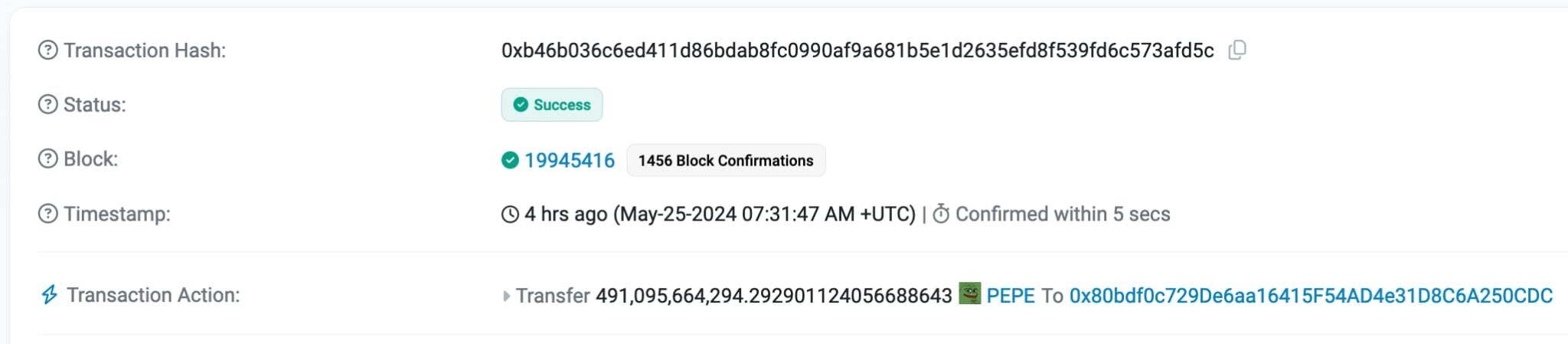The height and width of the screenshot is (344, 1568).
Task: Click the PEPE frog token icon
Action: 969,294
